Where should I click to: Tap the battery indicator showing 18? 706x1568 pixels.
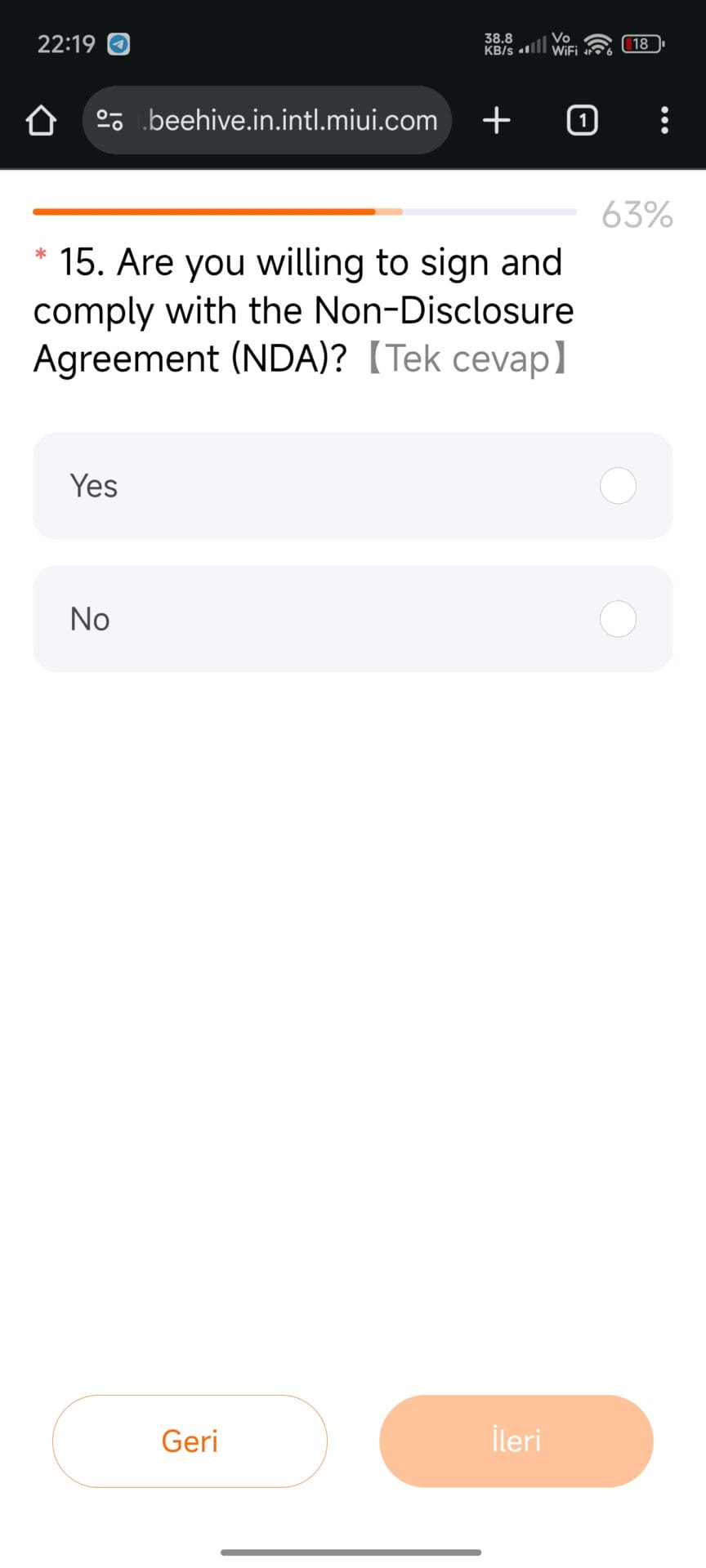coord(643,44)
